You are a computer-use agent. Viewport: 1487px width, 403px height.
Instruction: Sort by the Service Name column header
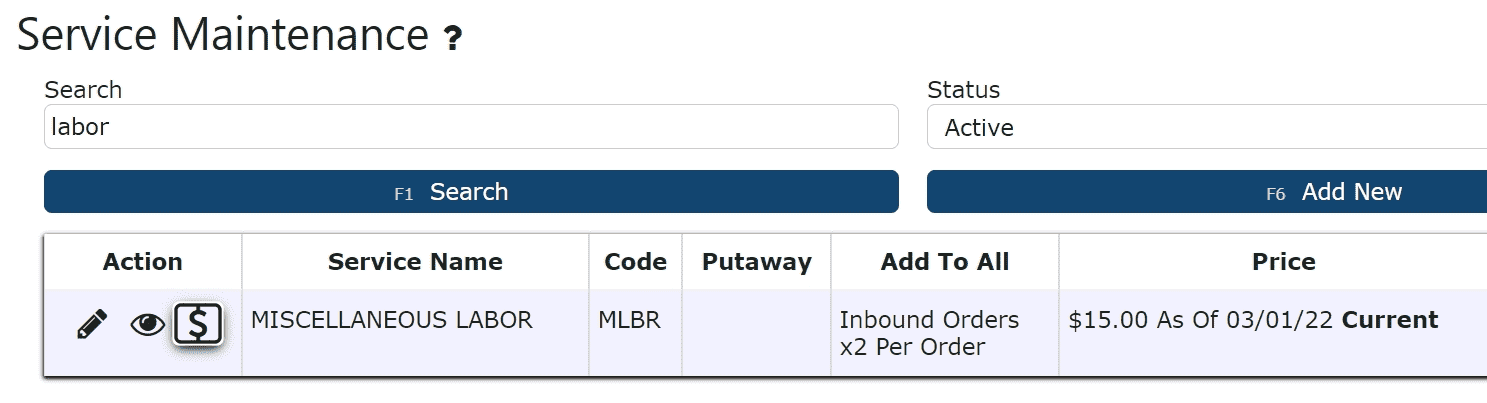click(x=415, y=262)
